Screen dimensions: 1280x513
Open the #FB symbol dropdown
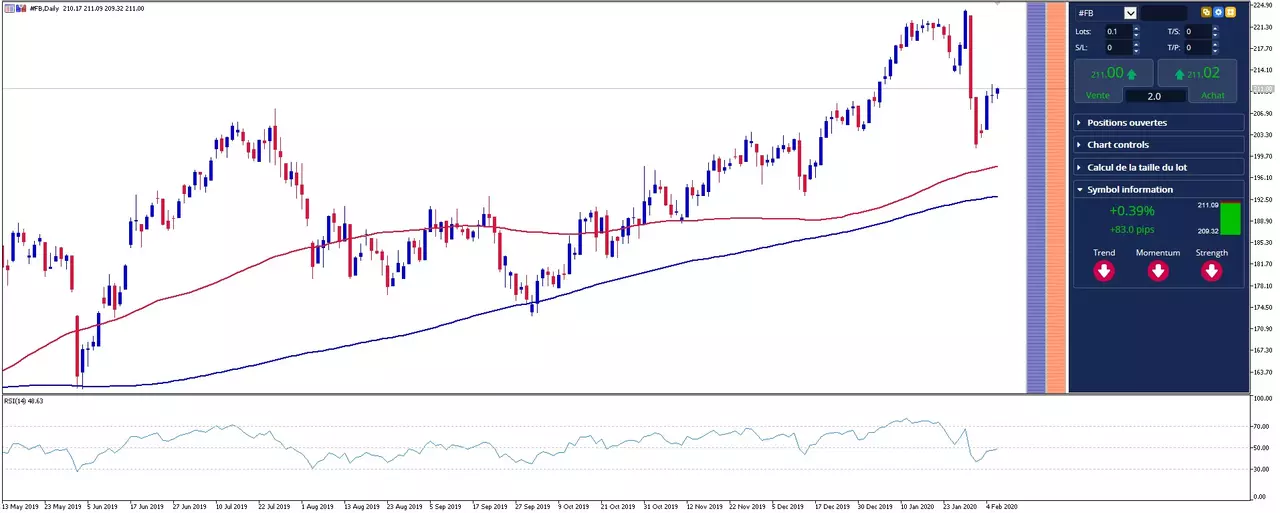1130,13
